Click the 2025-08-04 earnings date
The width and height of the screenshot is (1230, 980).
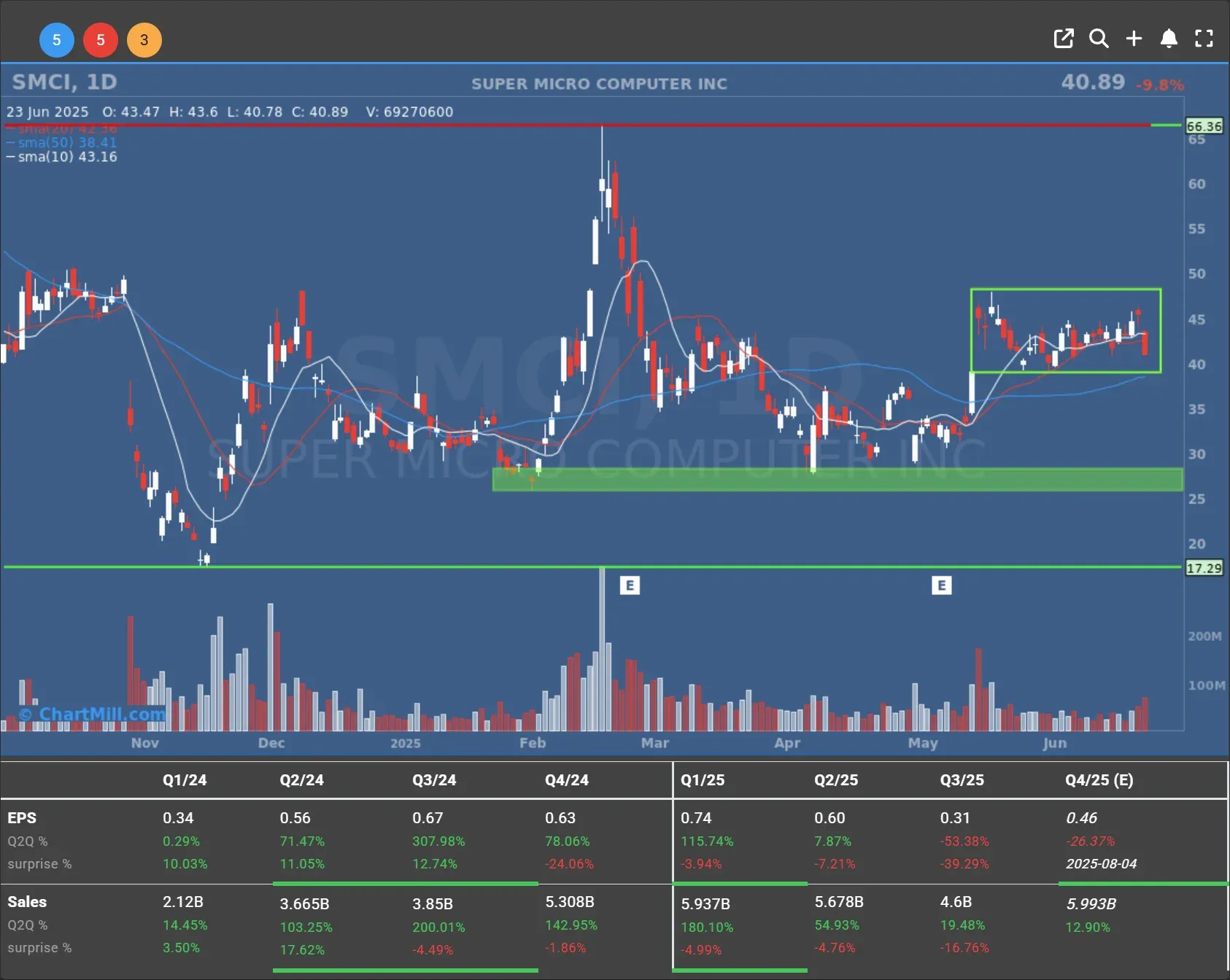click(1101, 863)
